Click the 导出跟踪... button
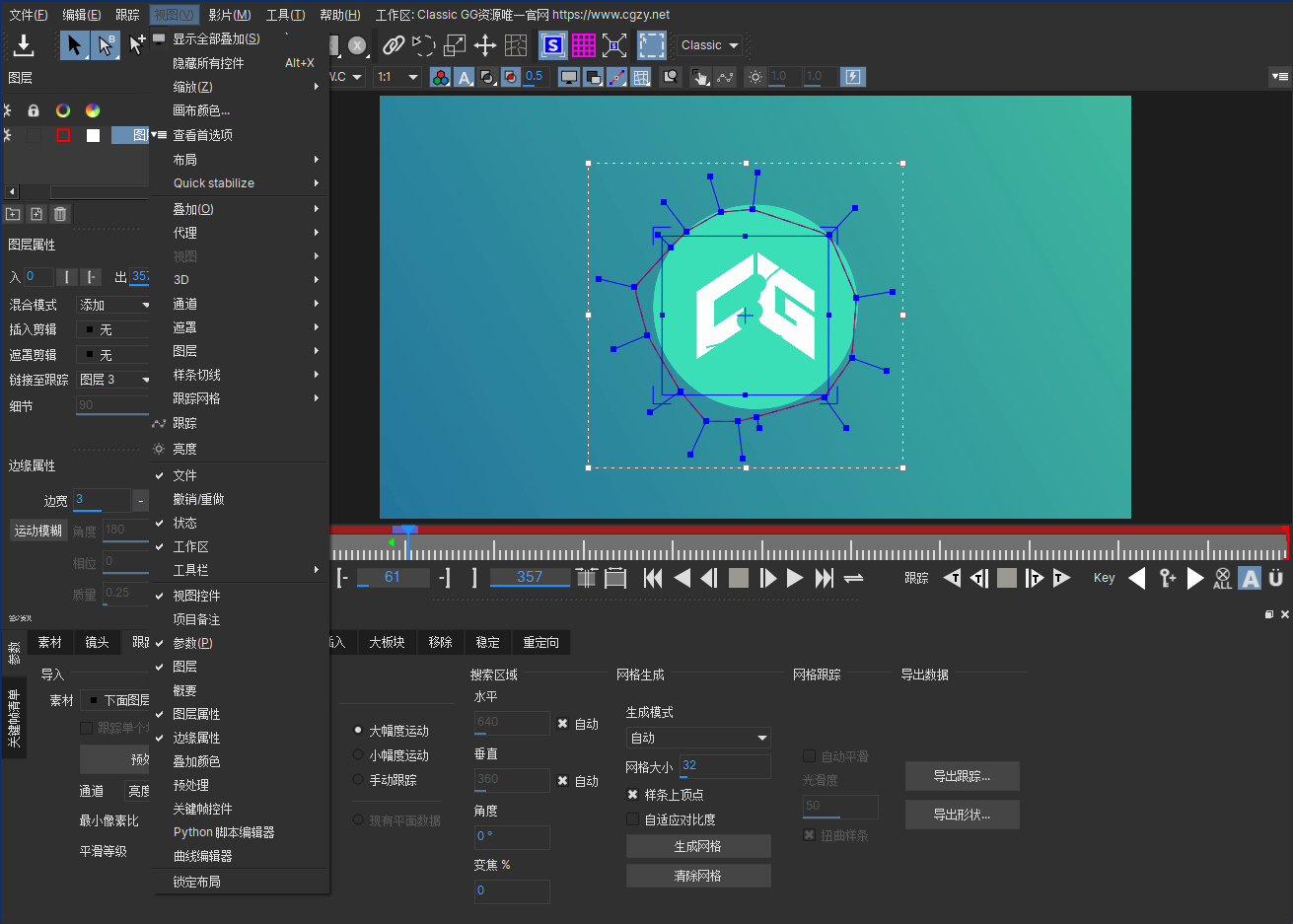 pyautogui.click(x=962, y=776)
